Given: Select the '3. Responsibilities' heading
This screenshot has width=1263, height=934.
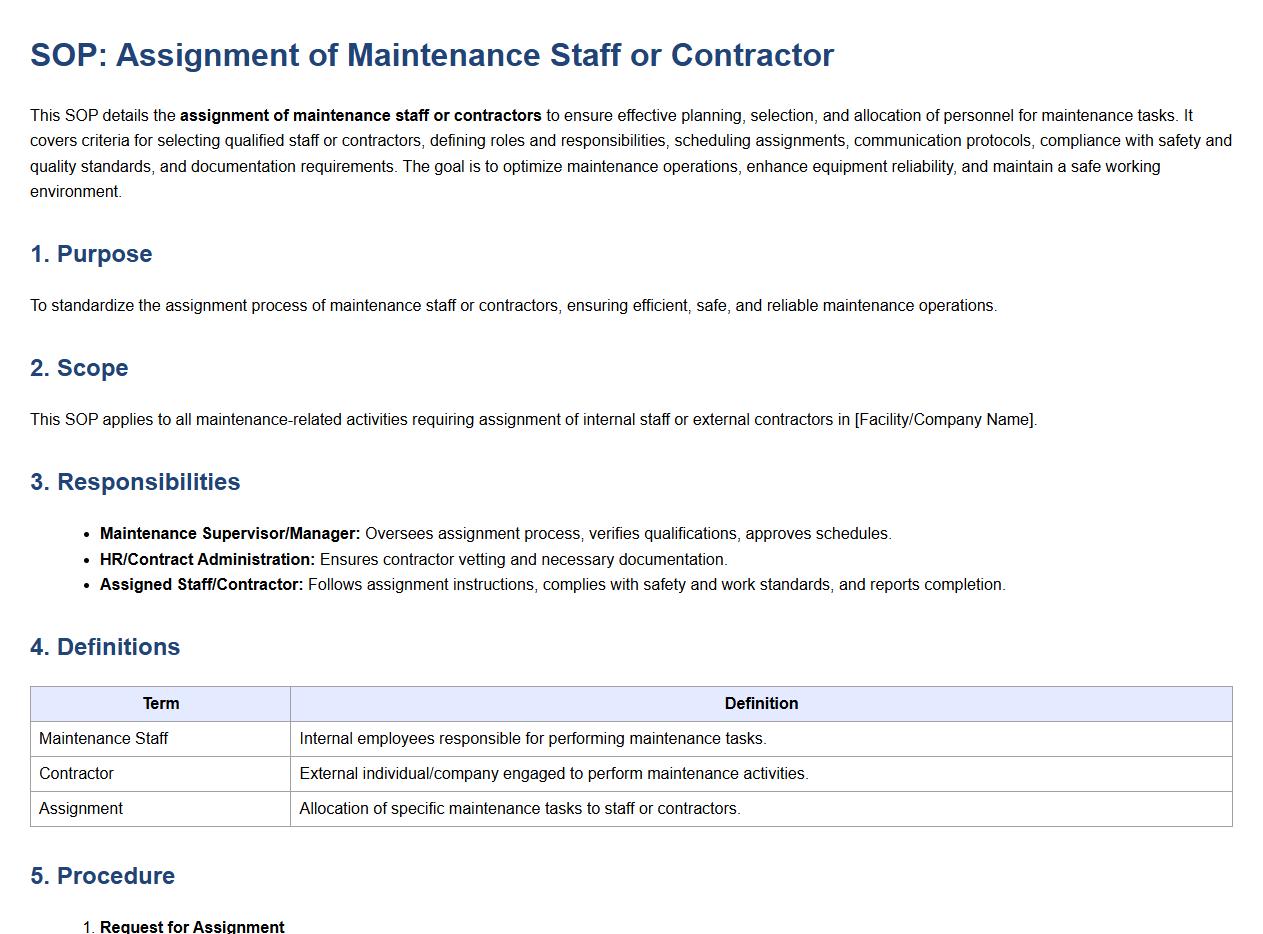Looking at the screenshot, I should (x=135, y=482).
